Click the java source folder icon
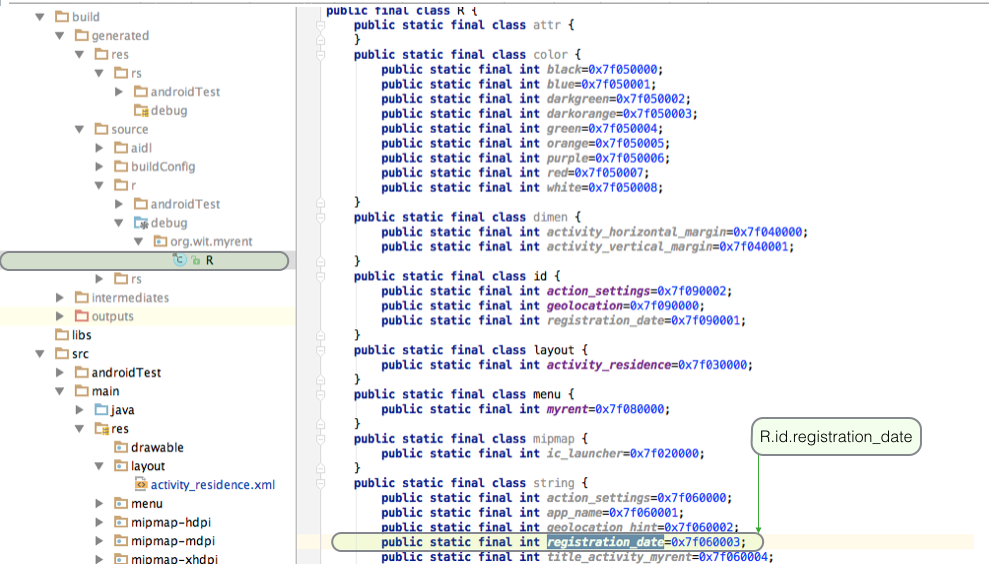The image size is (989, 566). tap(101, 410)
